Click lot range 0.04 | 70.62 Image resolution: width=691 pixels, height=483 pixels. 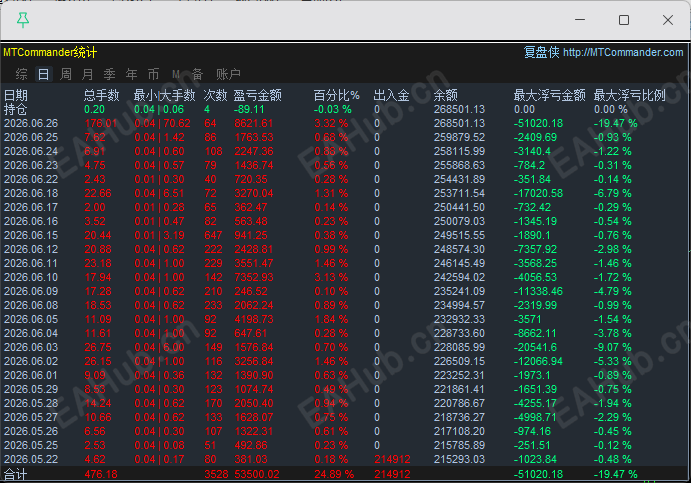click(162, 123)
